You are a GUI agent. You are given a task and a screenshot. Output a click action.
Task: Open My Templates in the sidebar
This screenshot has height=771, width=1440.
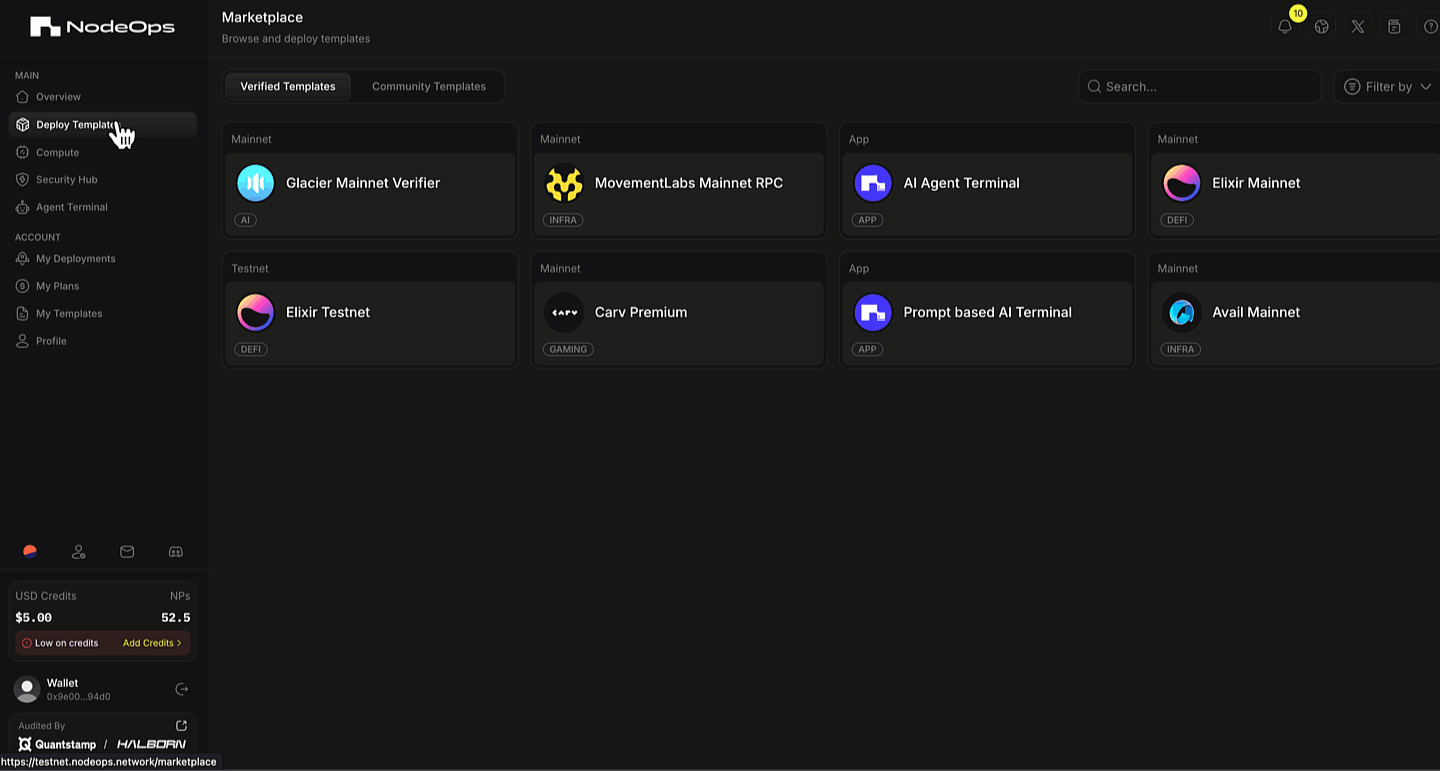103,313
